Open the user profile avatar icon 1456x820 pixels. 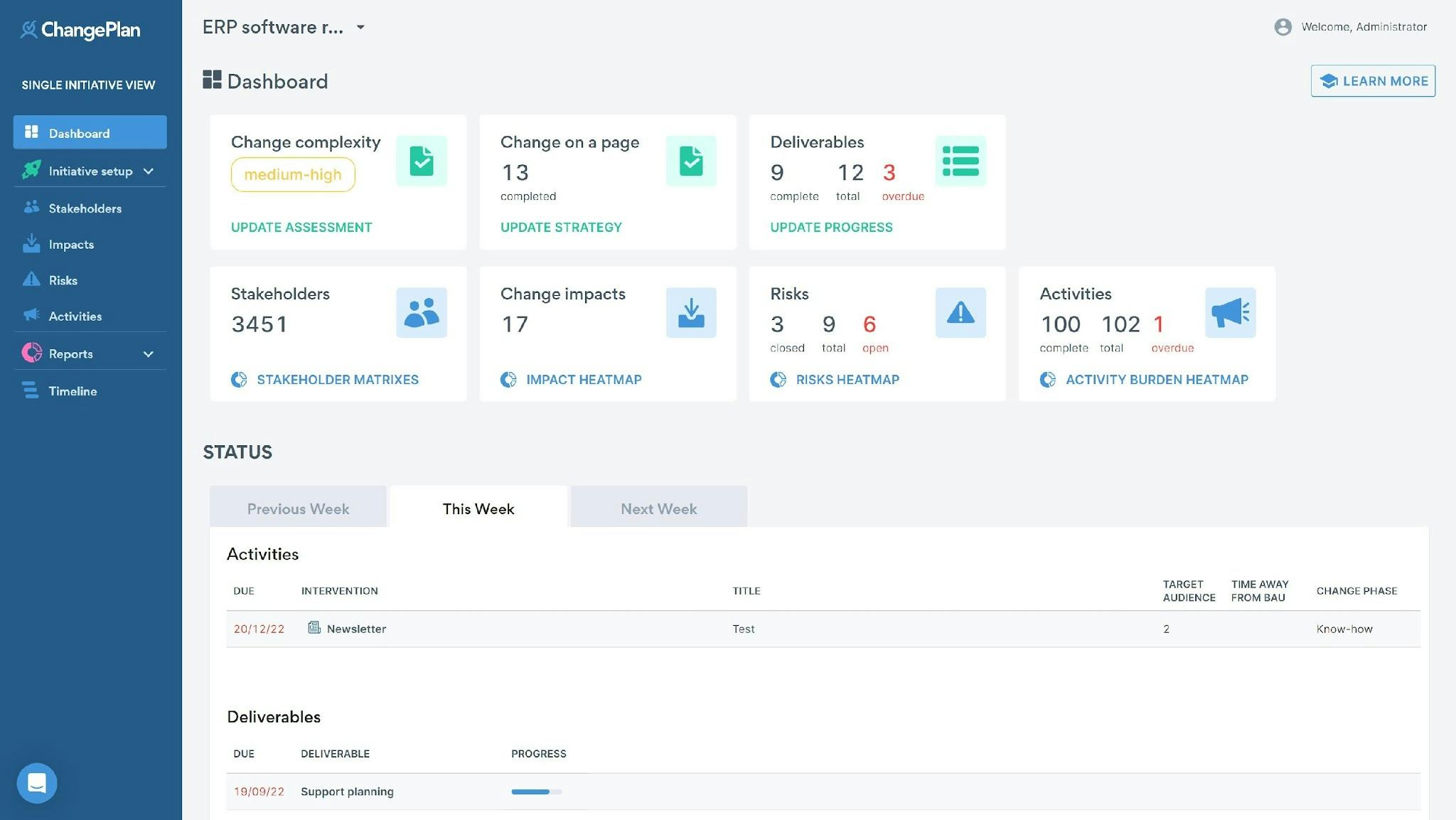pos(1283,27)
